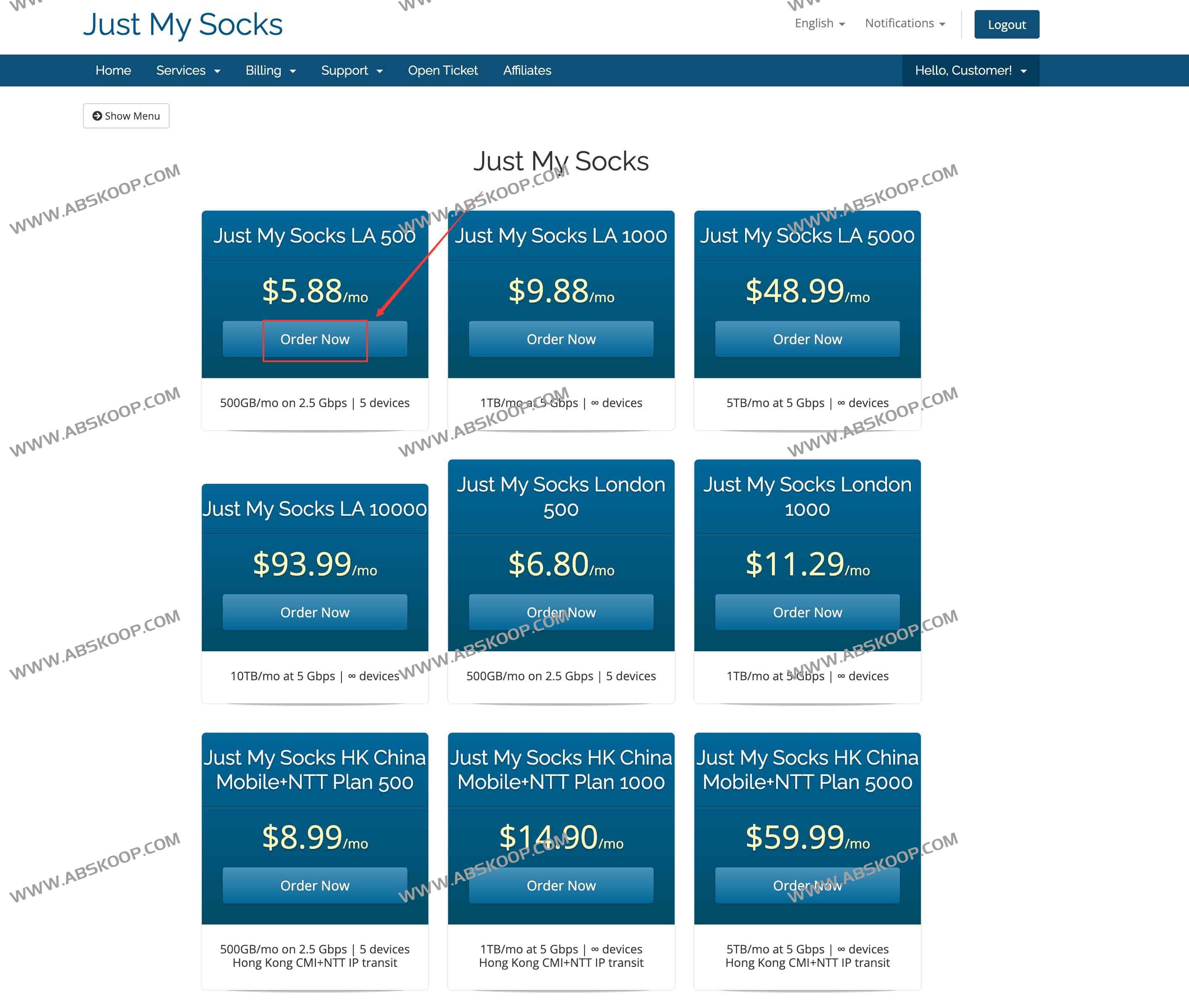Viewport: 1189px width, 1008px height.
Task: Open the English language dropdown
Action: click(819, 24)
